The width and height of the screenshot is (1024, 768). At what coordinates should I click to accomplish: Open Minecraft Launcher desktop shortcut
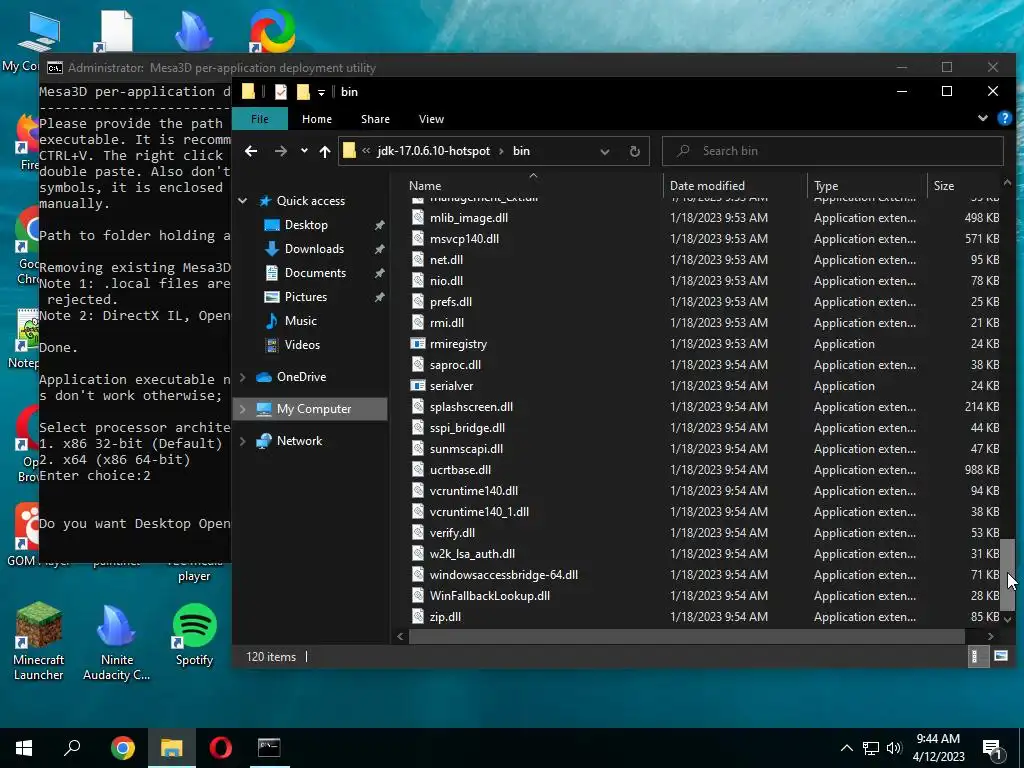pos(39,641)
